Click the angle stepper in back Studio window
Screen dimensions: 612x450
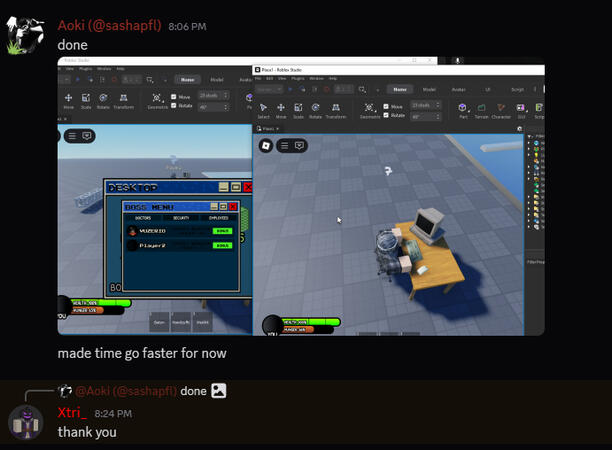tap(225, 107)
